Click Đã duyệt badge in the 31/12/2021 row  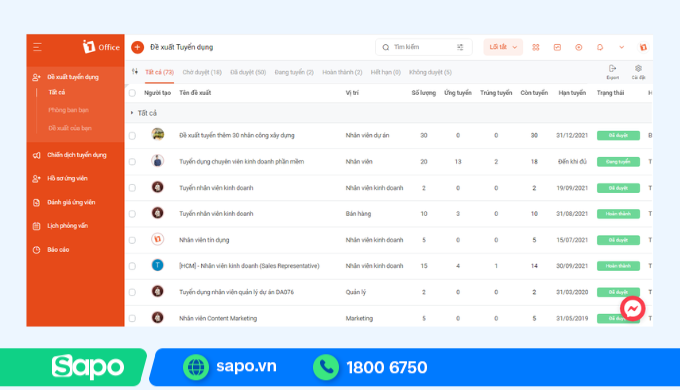click(618, 135)
